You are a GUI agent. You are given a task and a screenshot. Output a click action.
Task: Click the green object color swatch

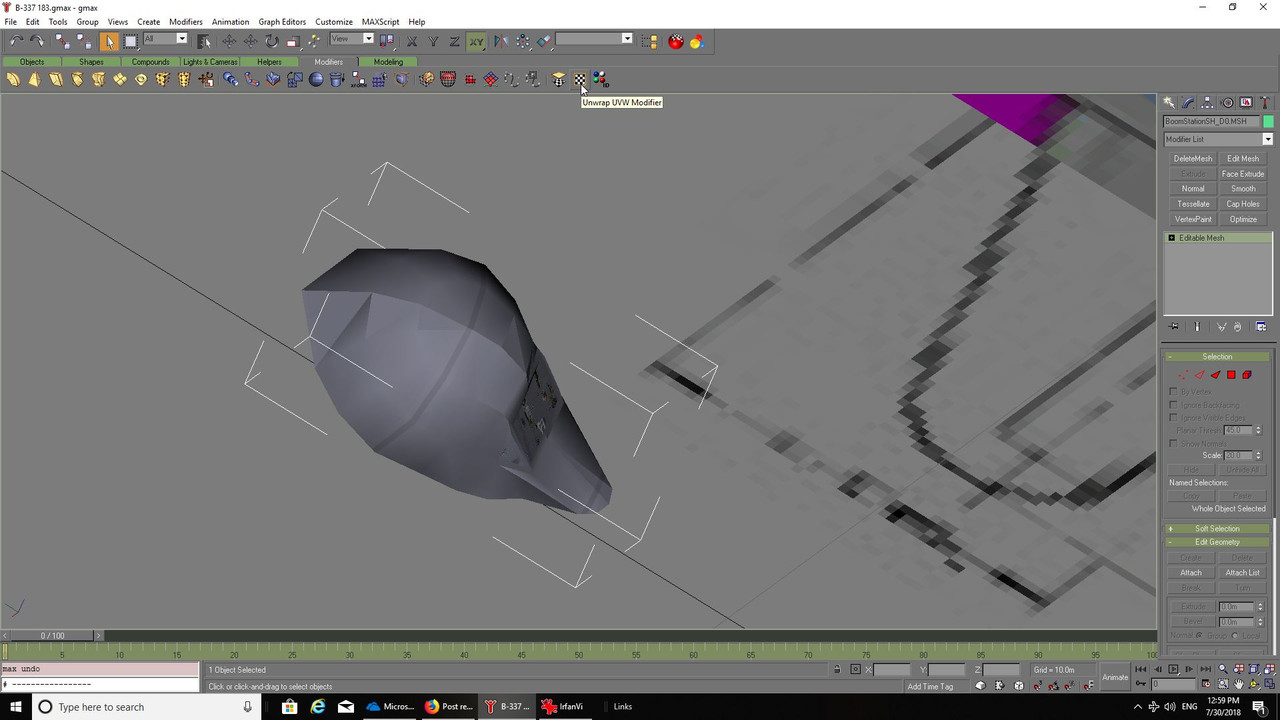[x=1268, y=121]
